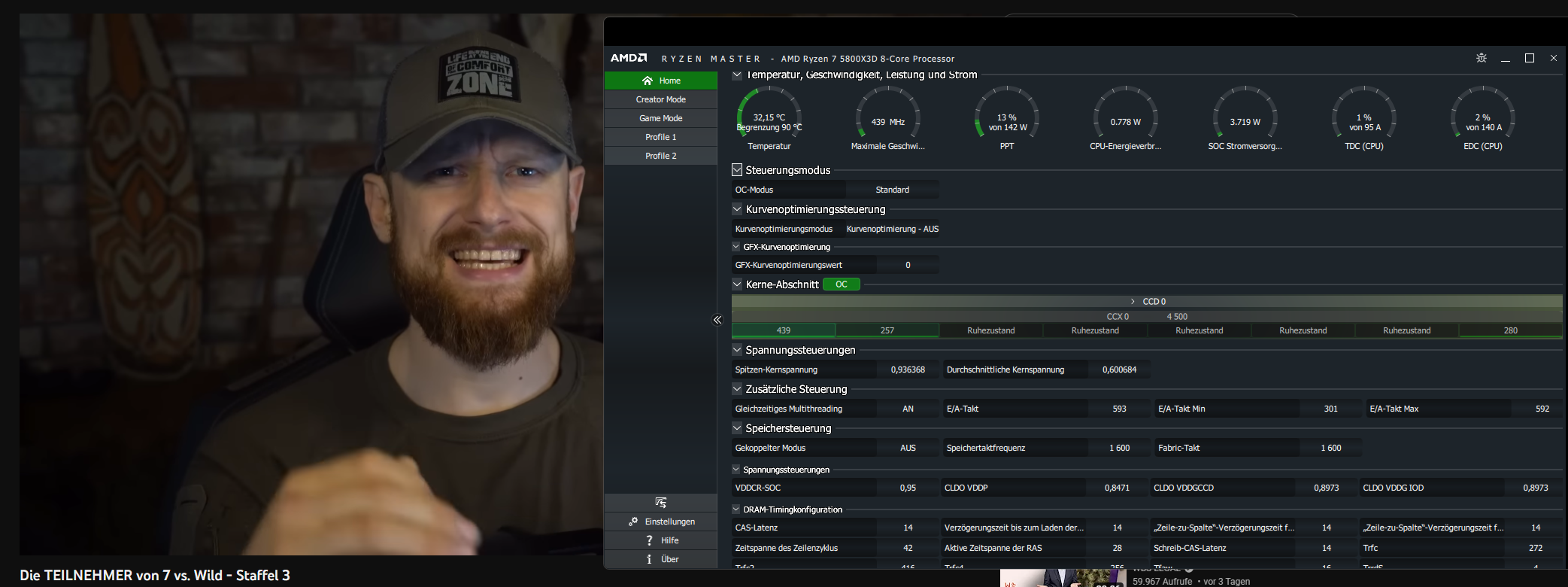The width and height of the screenshot is (1568, 587).
Task: Click Spitzen-Kernspannung value 0,936368
Action: click(x=908, y=370)
